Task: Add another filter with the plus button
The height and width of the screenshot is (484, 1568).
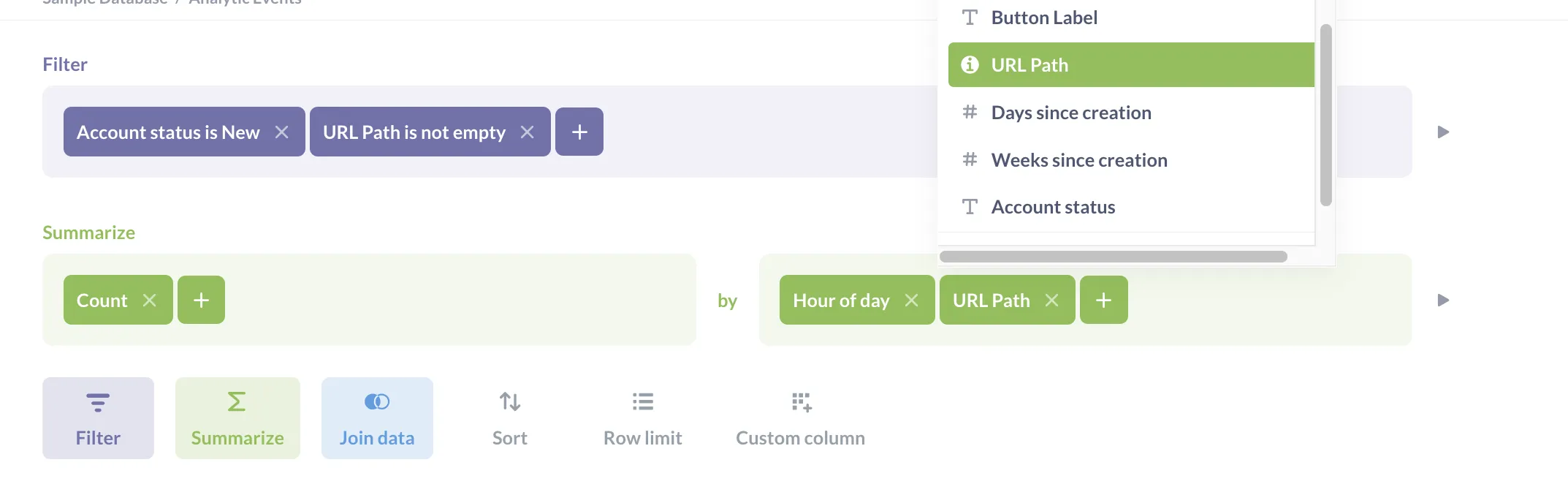Action: tap(579, 132)
